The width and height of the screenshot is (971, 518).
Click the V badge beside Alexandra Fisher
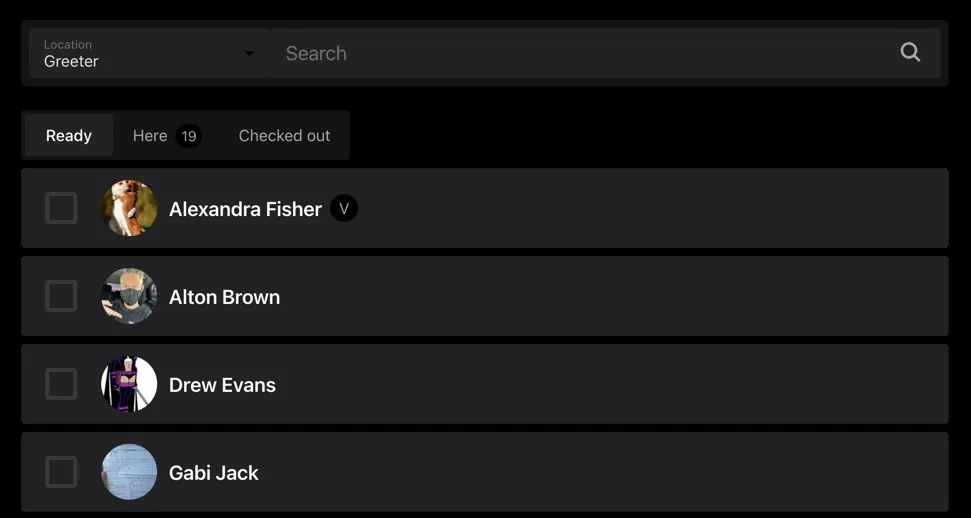point(344,208)
